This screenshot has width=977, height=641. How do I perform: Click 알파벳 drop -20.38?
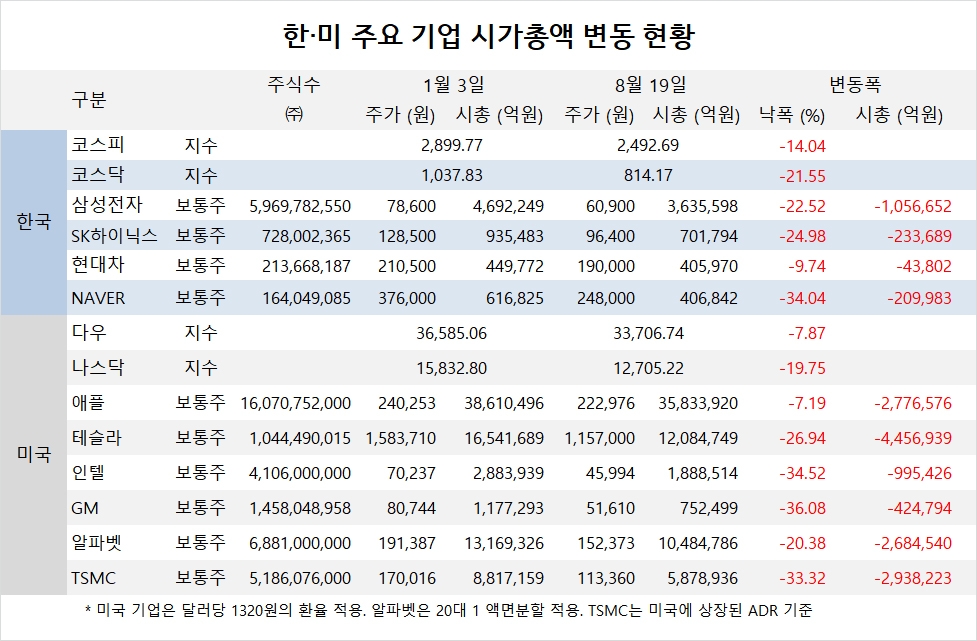[x=802, y=543]
